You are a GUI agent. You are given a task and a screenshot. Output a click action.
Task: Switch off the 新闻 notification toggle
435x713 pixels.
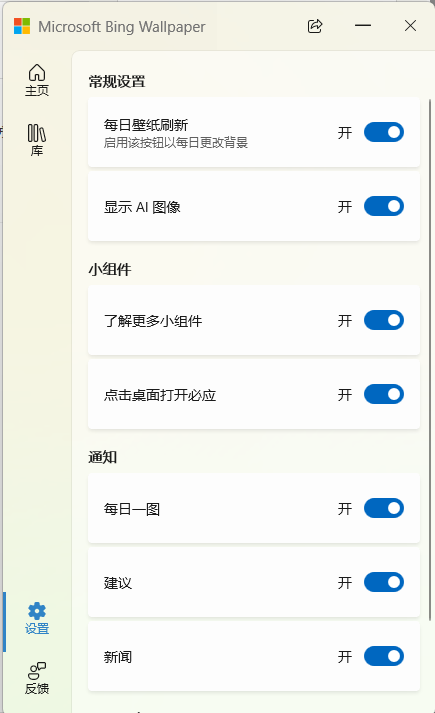pos(384,656)
